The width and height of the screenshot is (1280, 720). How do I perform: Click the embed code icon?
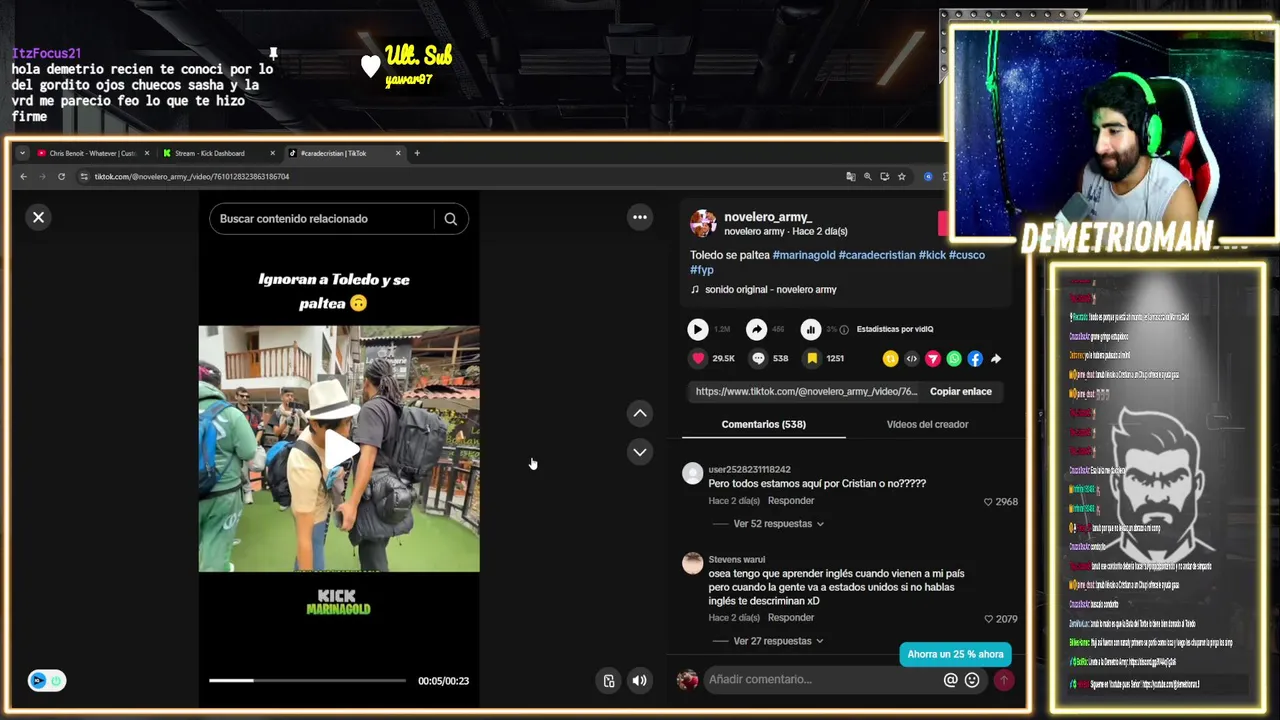click(x=911, y=358)
